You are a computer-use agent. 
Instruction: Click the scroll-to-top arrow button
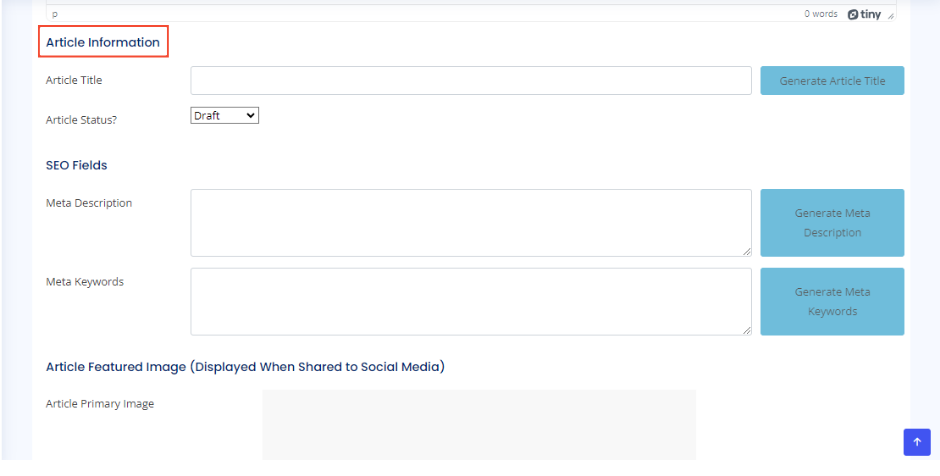pos(917,442)
